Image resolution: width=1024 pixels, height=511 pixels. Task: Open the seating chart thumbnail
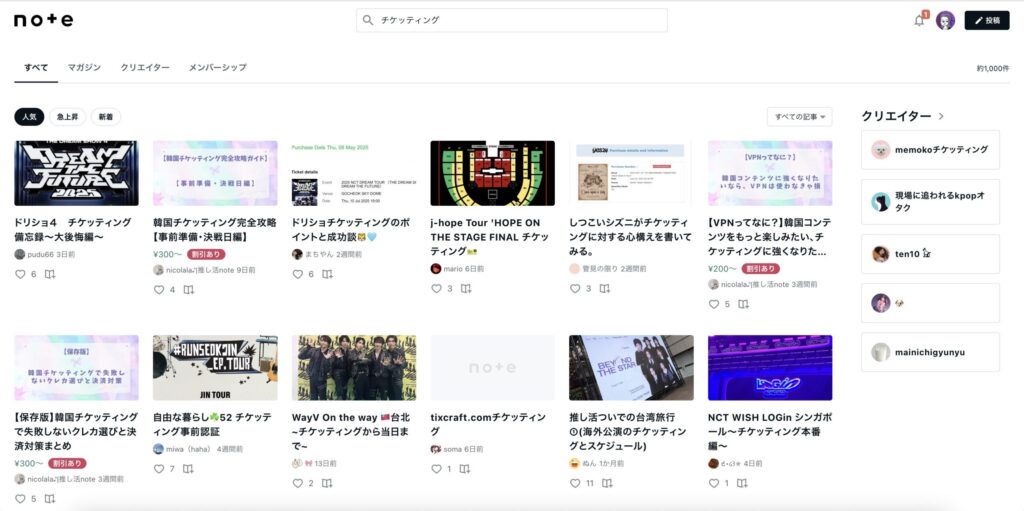[x=492, y=173]
